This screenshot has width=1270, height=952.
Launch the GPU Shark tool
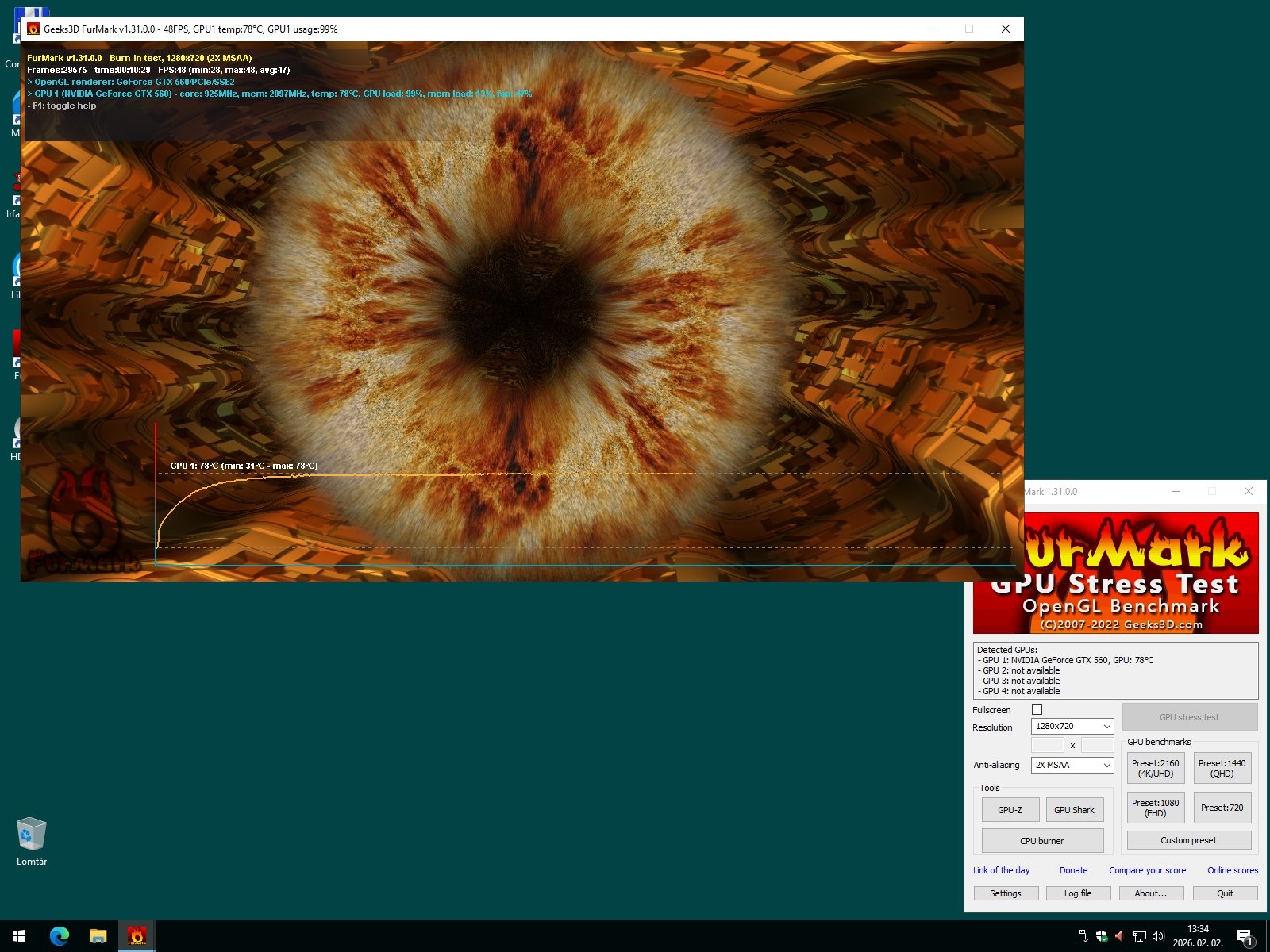tap(1075, 810)
